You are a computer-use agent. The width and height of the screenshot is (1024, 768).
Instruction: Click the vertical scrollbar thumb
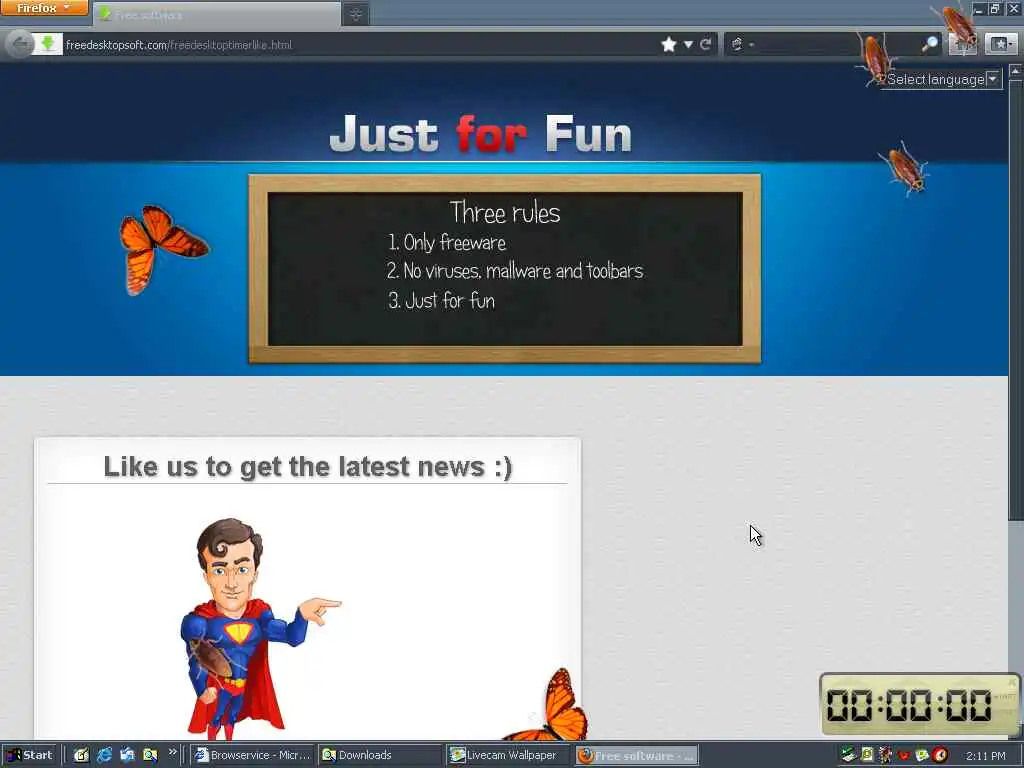coord(1016,299)
